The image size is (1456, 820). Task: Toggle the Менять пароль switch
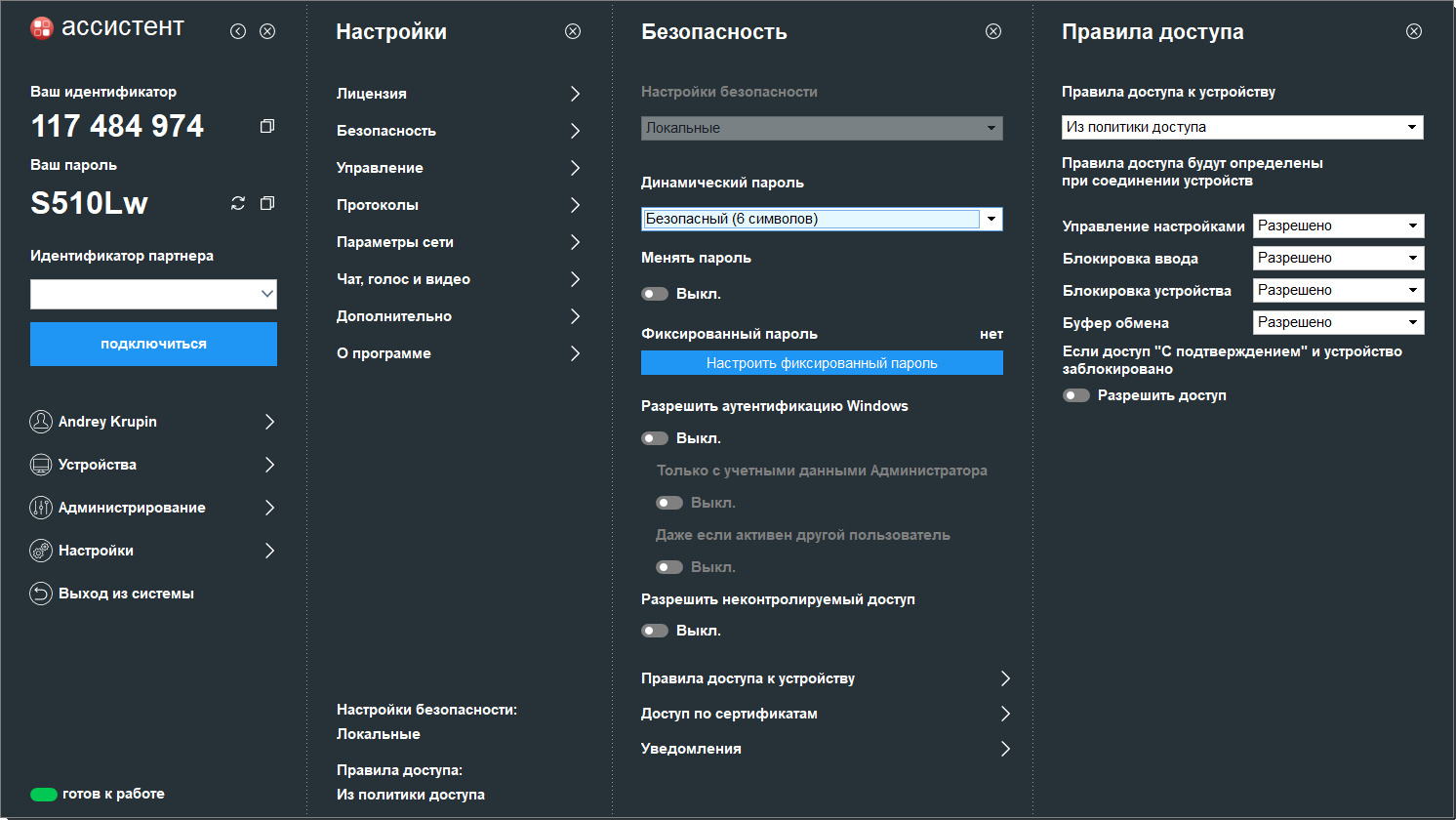tap(655, 294)
